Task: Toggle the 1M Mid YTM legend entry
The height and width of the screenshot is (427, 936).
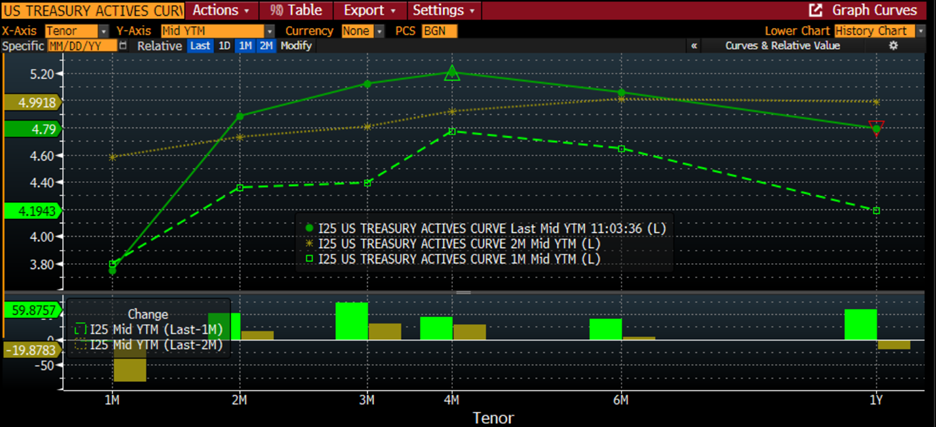Action: click(452, 259)
